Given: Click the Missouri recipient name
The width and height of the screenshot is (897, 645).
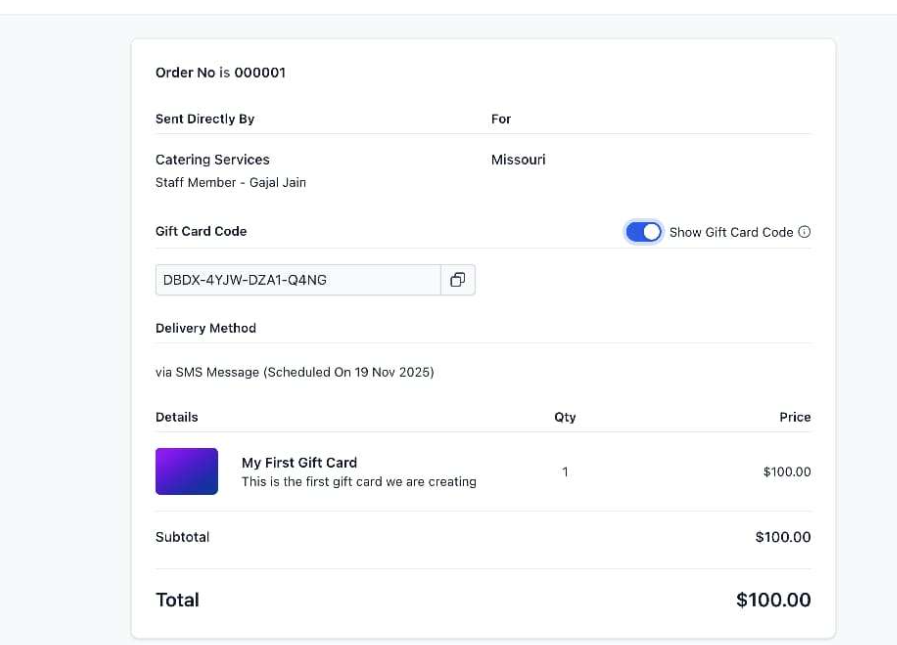Looking at the screenshot, I should click(518, 160).
